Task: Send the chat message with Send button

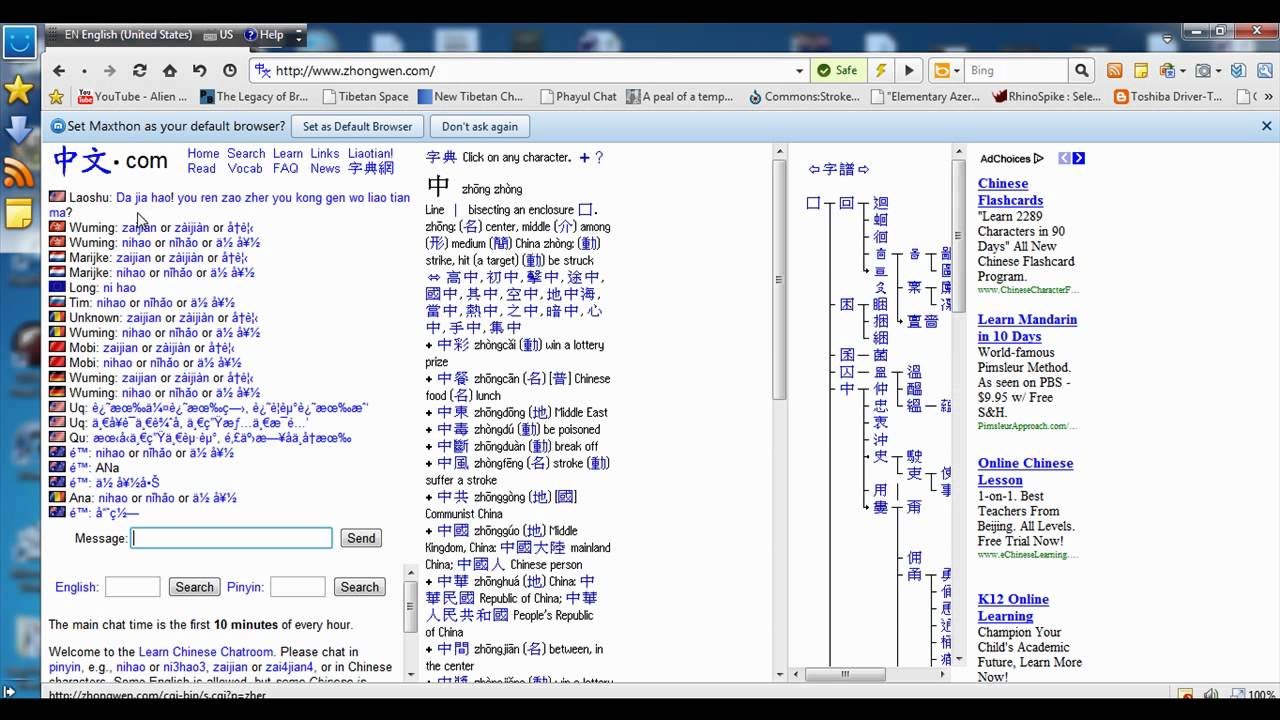Action: click(x=361, y=538)
